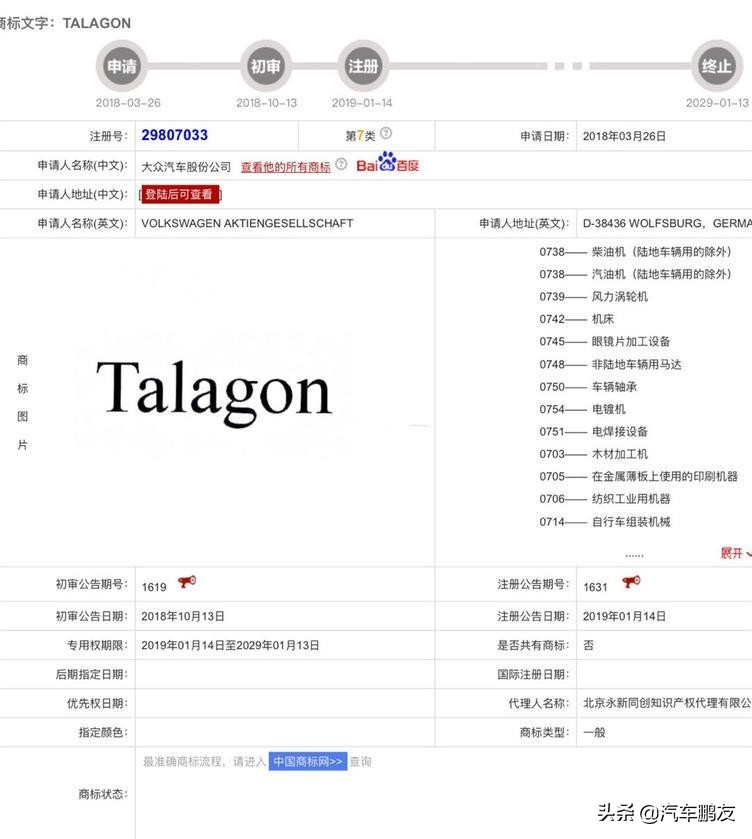Click goods item 0750 车辆轴承
752x839 pixels.
(588, 387)
